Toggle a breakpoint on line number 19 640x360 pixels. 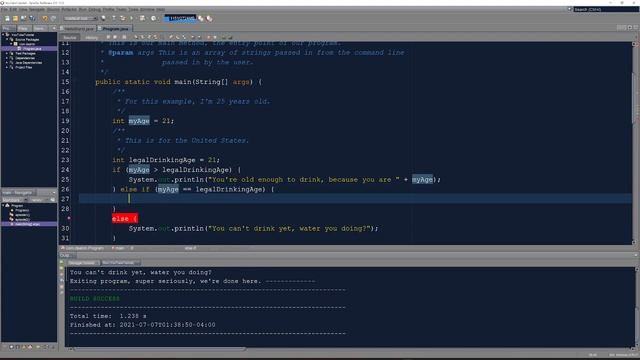pyautogui.click(x=65, y=121)
